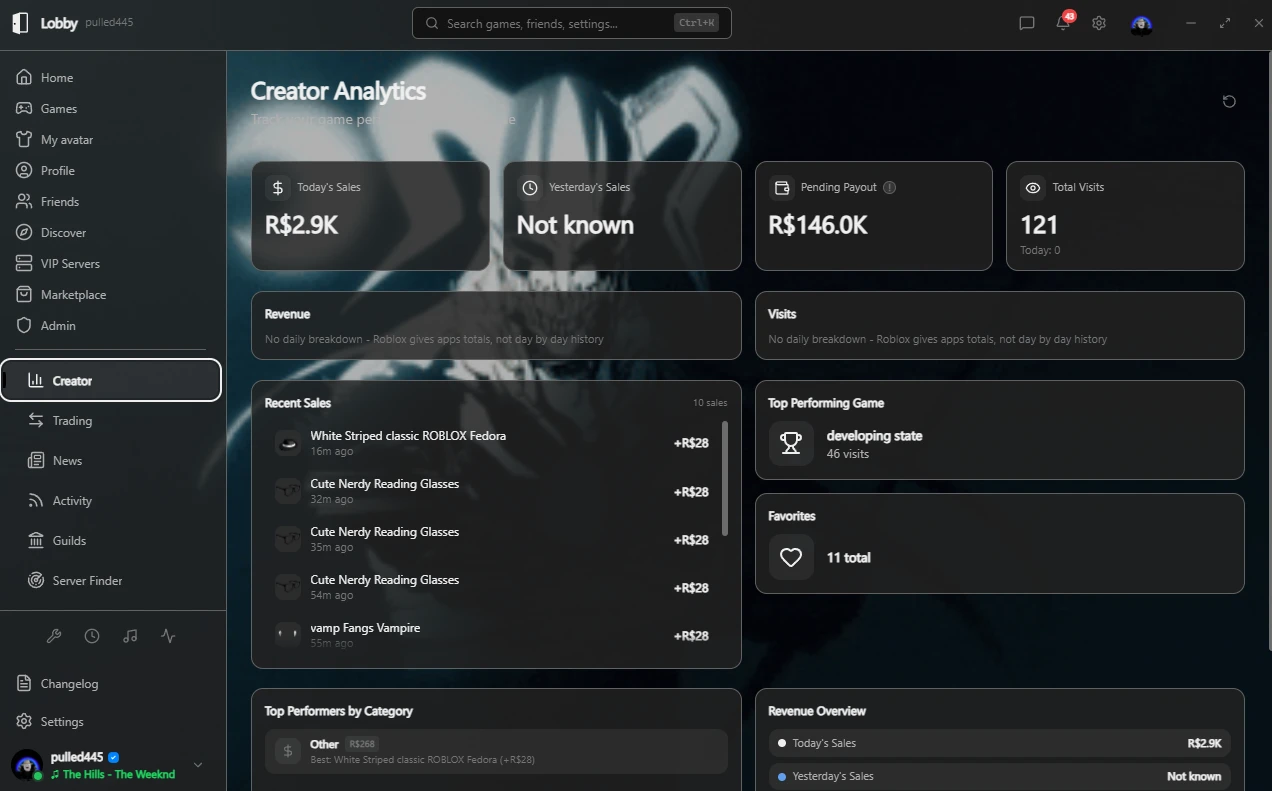Open the music note icon
This screenshot has width=1272, height=791.
click(x=130, y=636)
